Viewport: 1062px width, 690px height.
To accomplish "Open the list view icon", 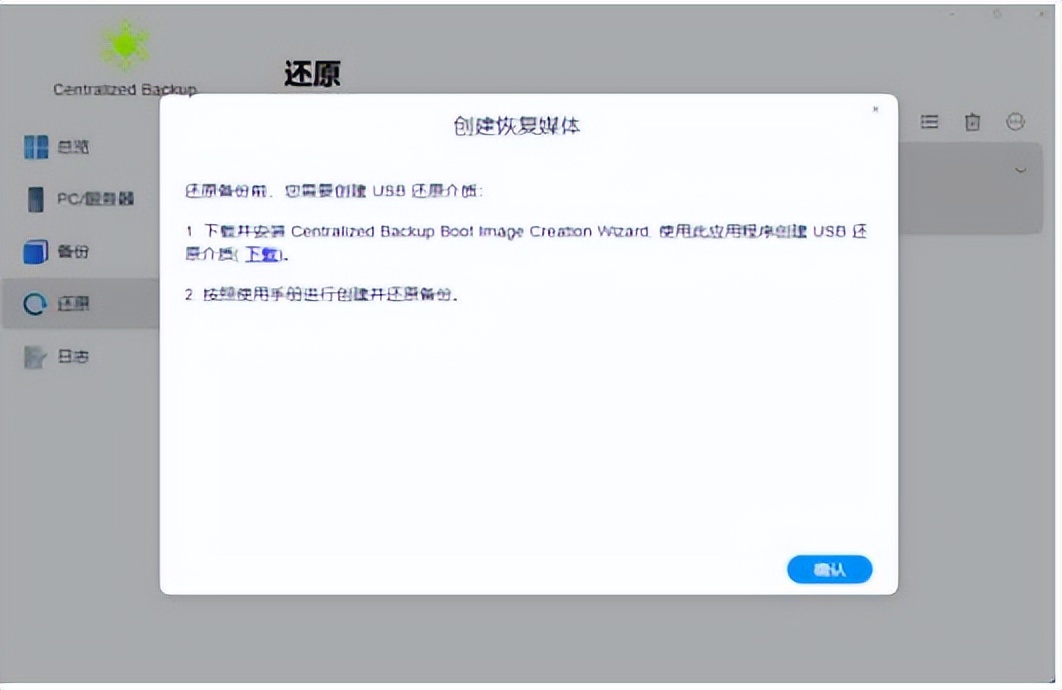I will (930, 121).
